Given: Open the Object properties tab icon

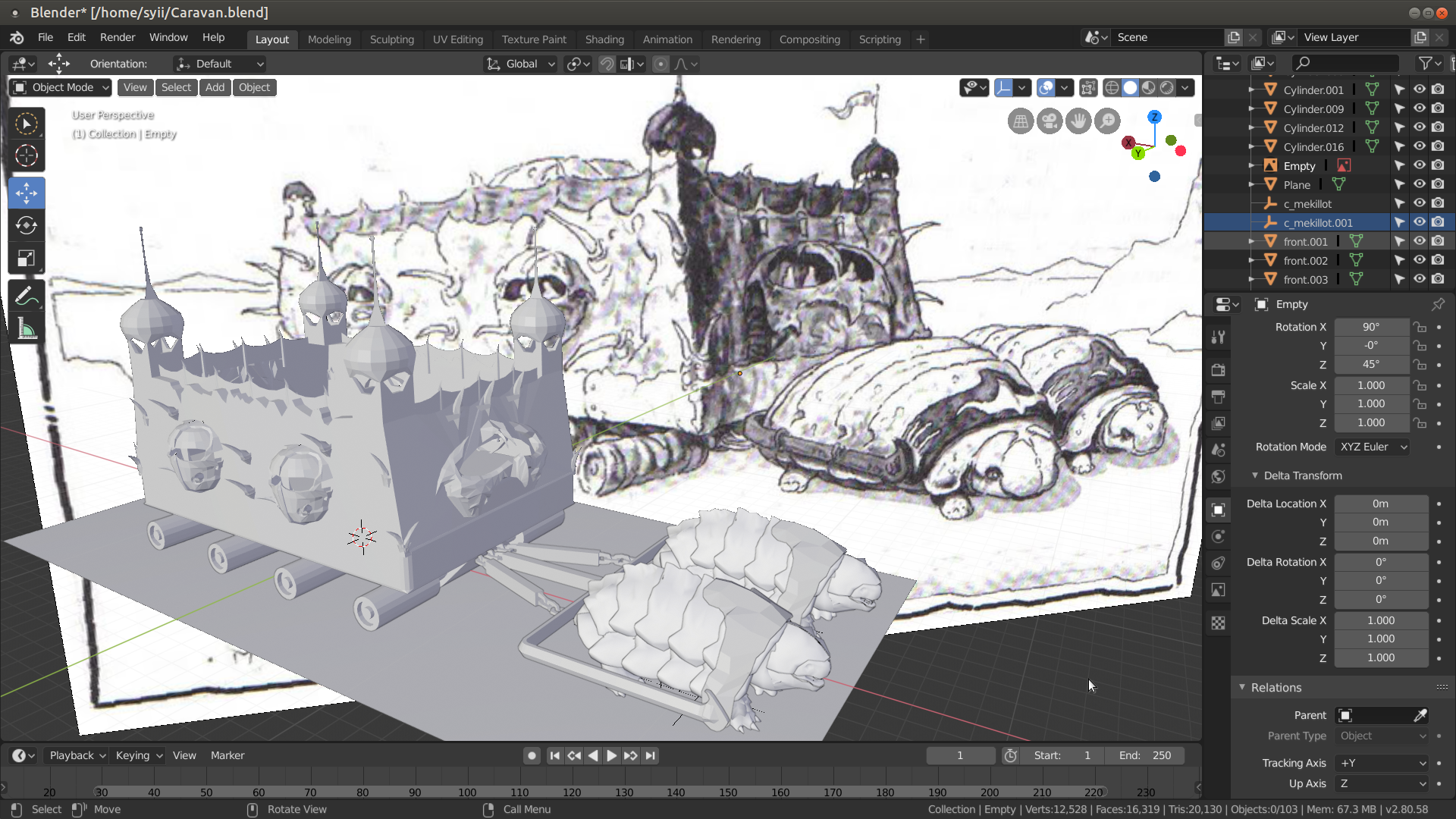Looking at the screenshot, I should 1219,510.
